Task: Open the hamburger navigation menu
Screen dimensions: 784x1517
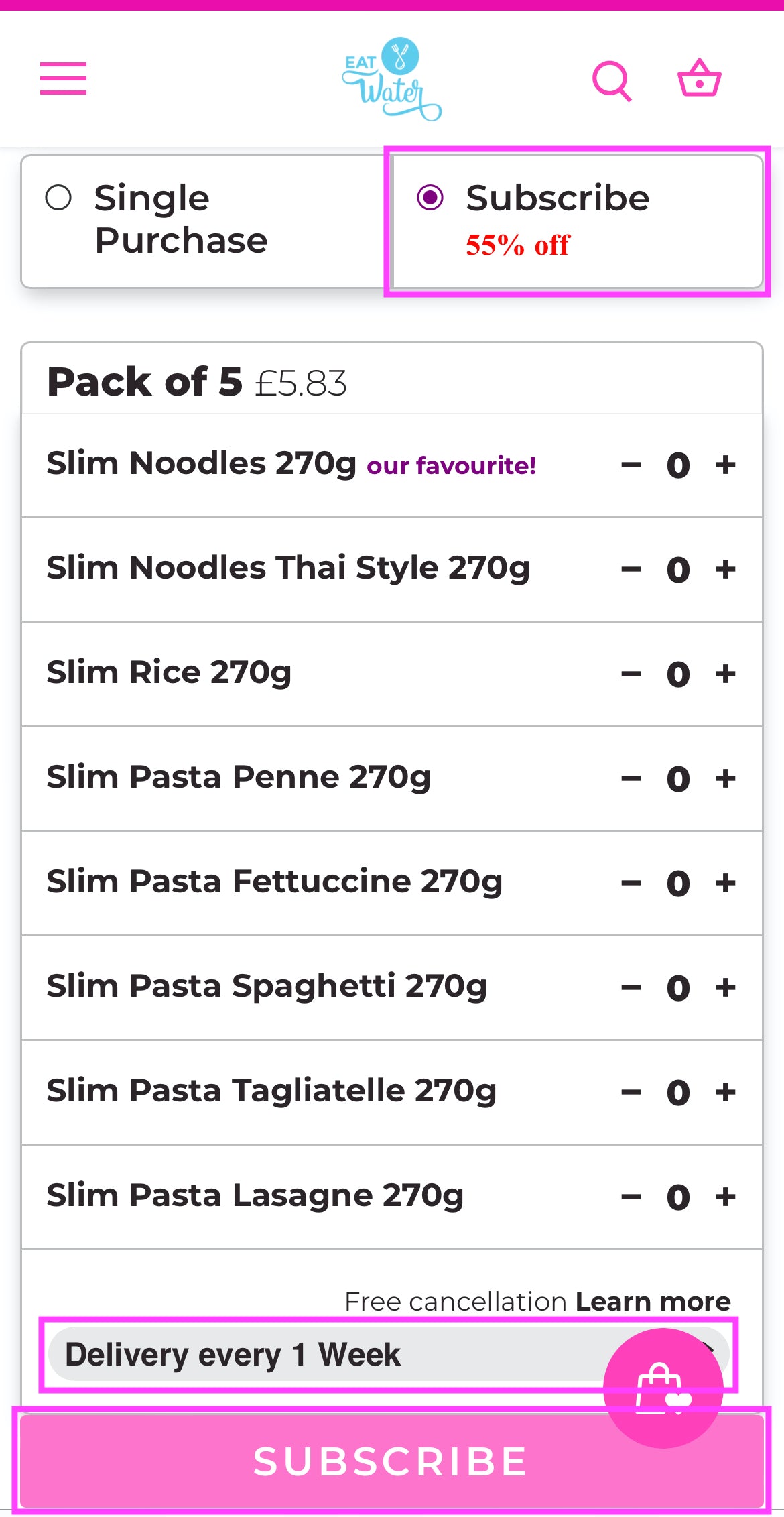Action: (63, 78)
